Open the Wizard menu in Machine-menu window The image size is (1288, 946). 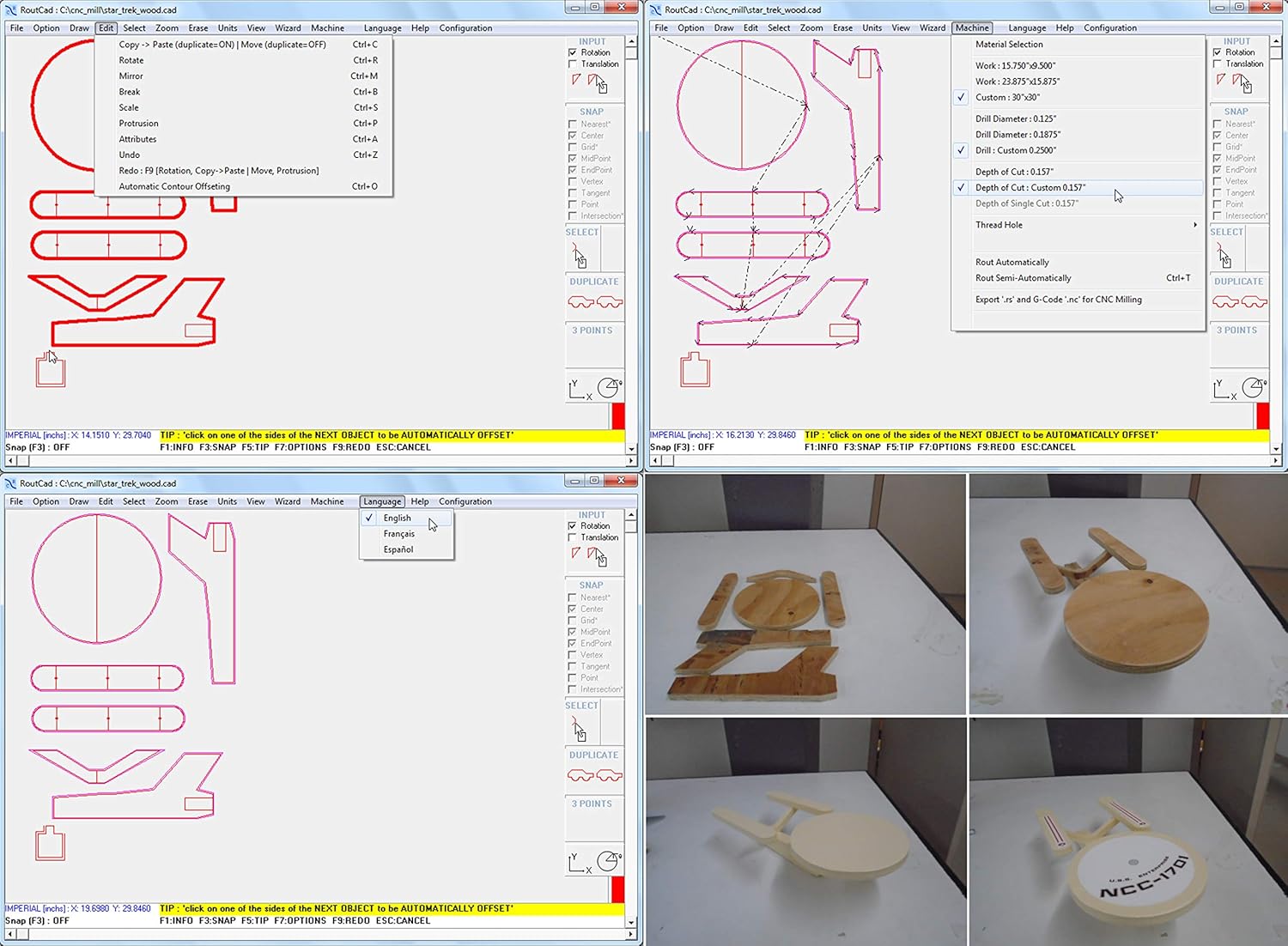point(933,28)
